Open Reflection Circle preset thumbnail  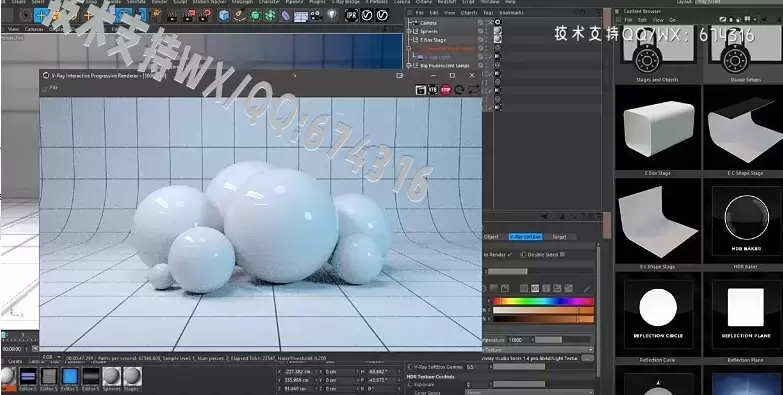point(658,314)
